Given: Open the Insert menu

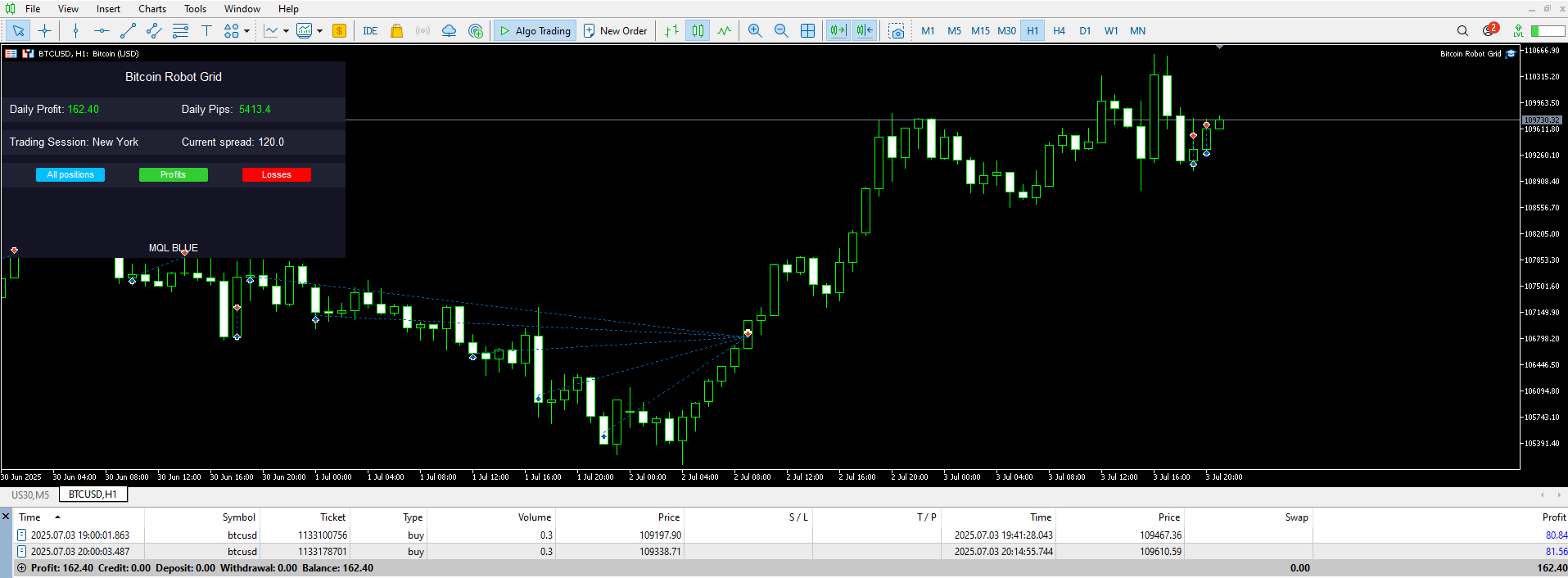Looking at the screenshot, I should [108, 9].
